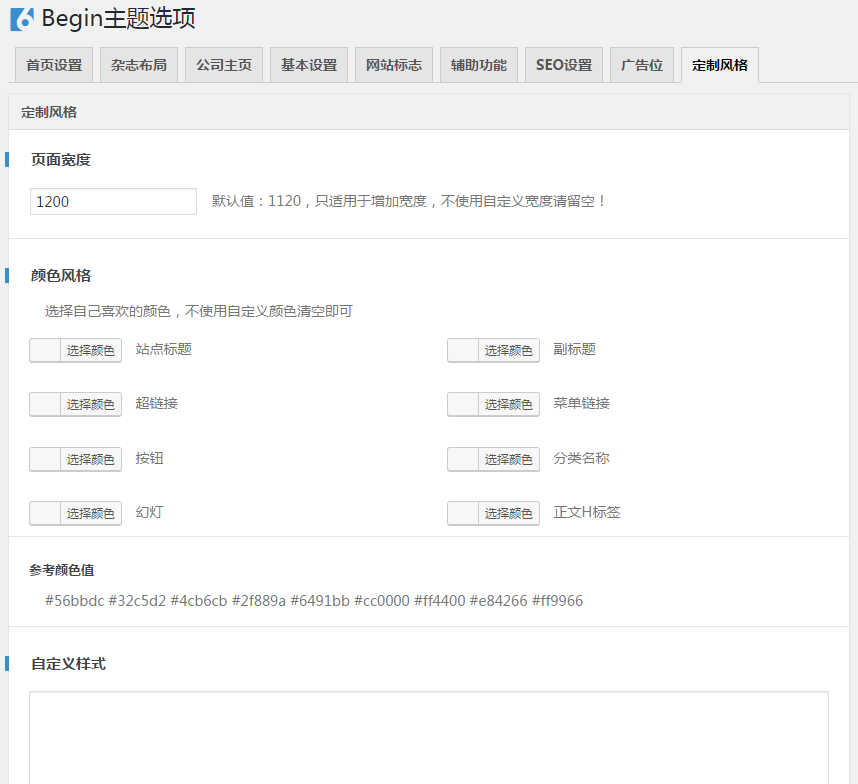Click the 页面宽度 heading

point(61,160)
